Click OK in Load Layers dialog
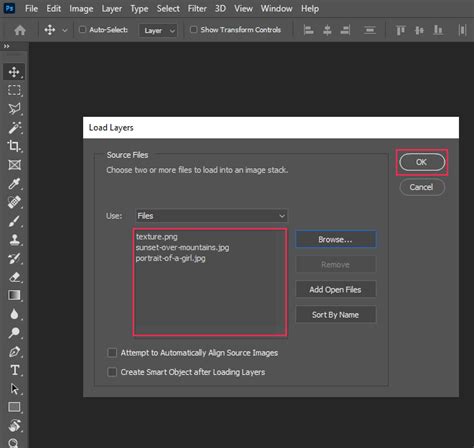Viewport: 474px width, 448px height. coord(422,162)
